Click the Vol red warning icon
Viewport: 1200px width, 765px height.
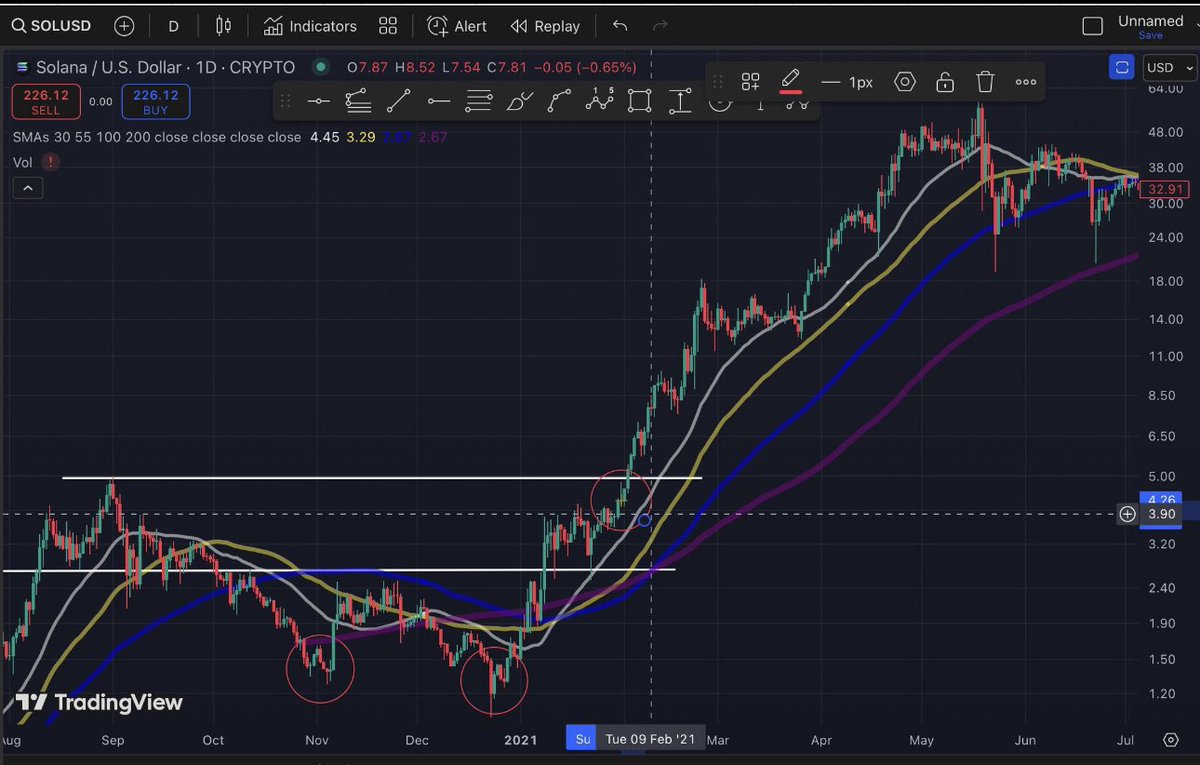tap(50, 161)
